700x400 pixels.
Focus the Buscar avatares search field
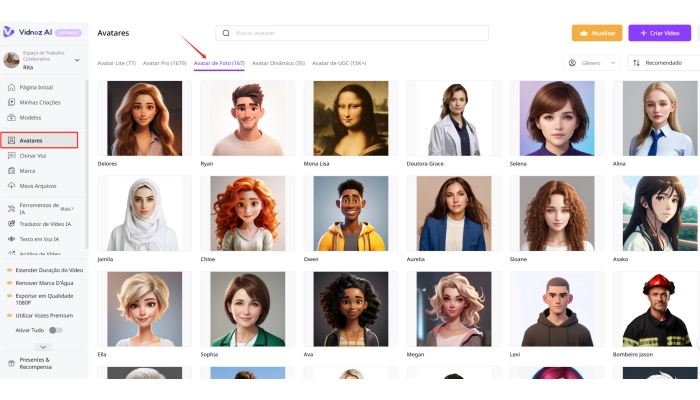pos(352,33)
